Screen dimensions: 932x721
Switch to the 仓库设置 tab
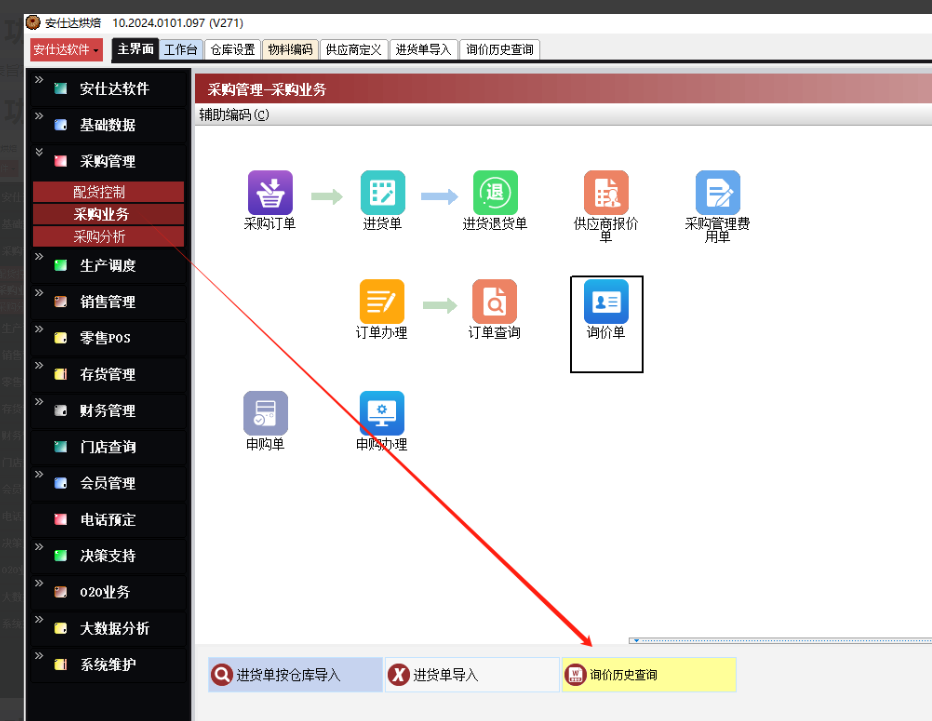coord(232,49)
